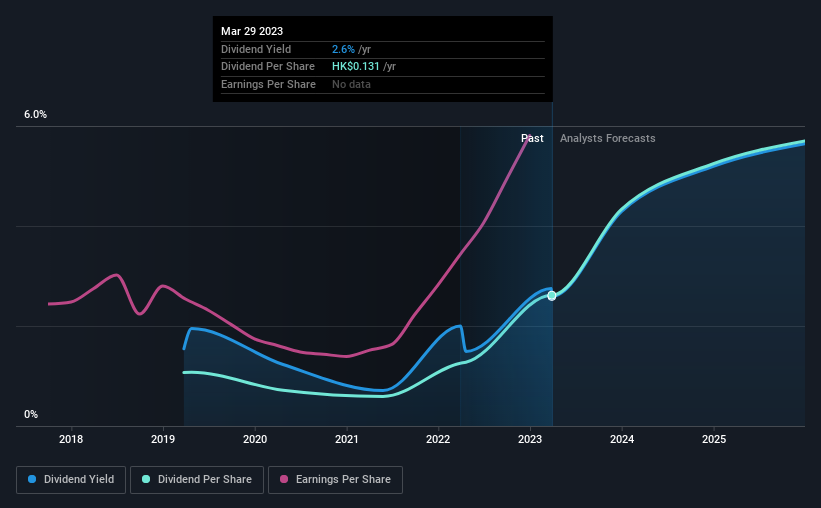821x508 pixels.
Task: Click the 2018 x-axis label
Action: [71, 439]
